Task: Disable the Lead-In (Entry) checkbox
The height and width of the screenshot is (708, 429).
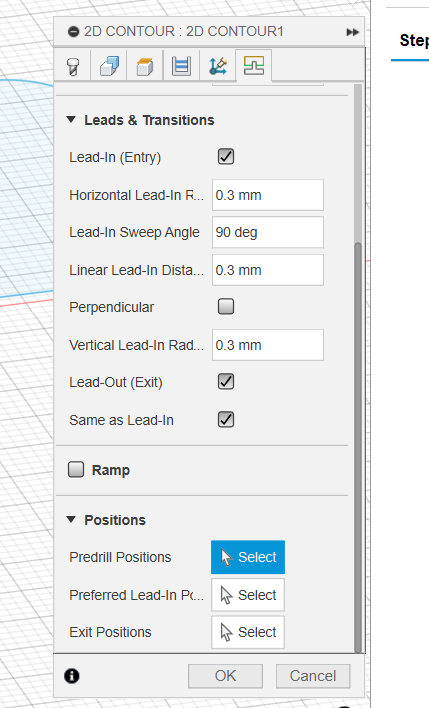Action: (x=226, y=157)
